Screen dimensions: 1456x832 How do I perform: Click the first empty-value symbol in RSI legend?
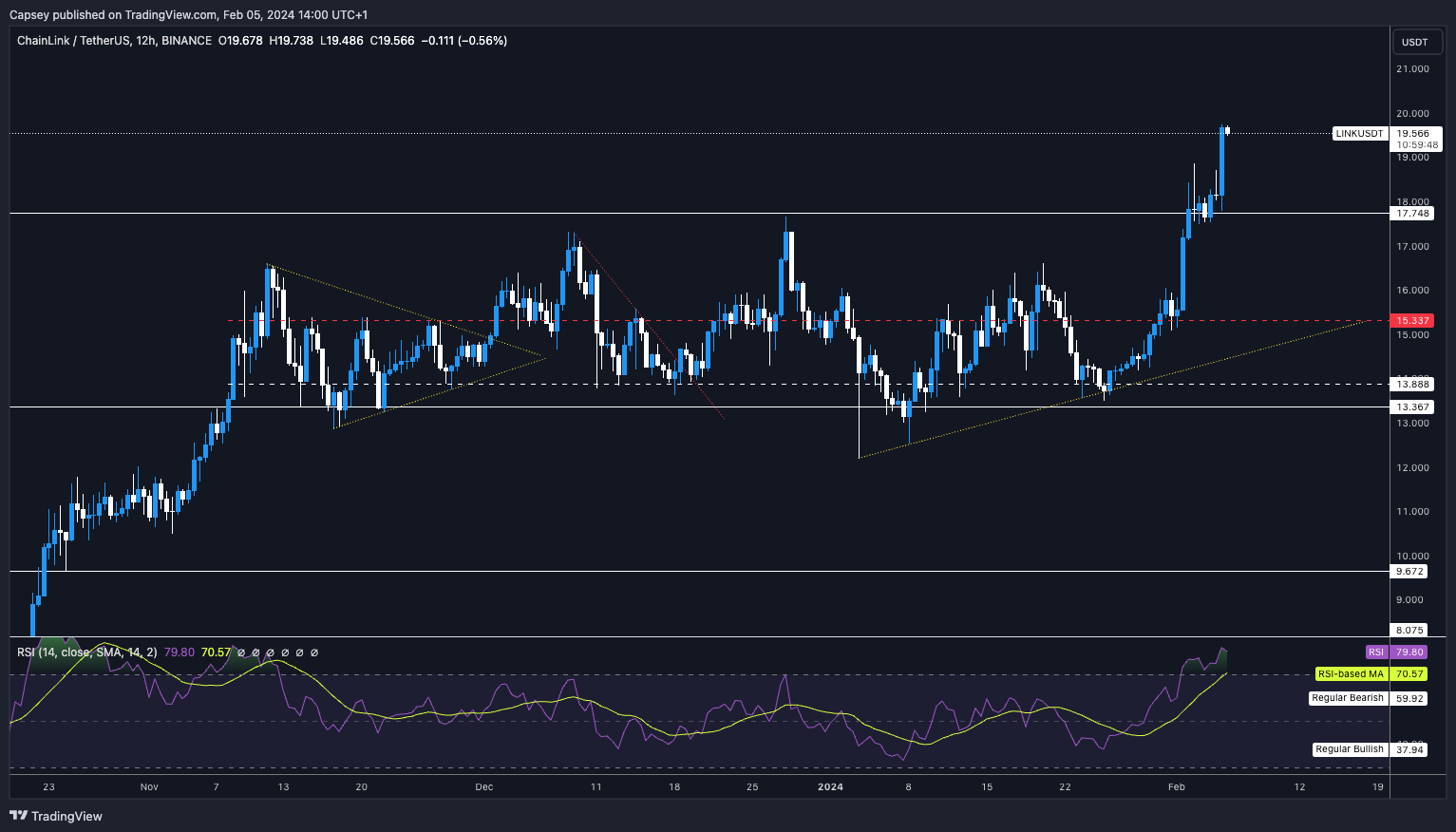tap(240, 653)
